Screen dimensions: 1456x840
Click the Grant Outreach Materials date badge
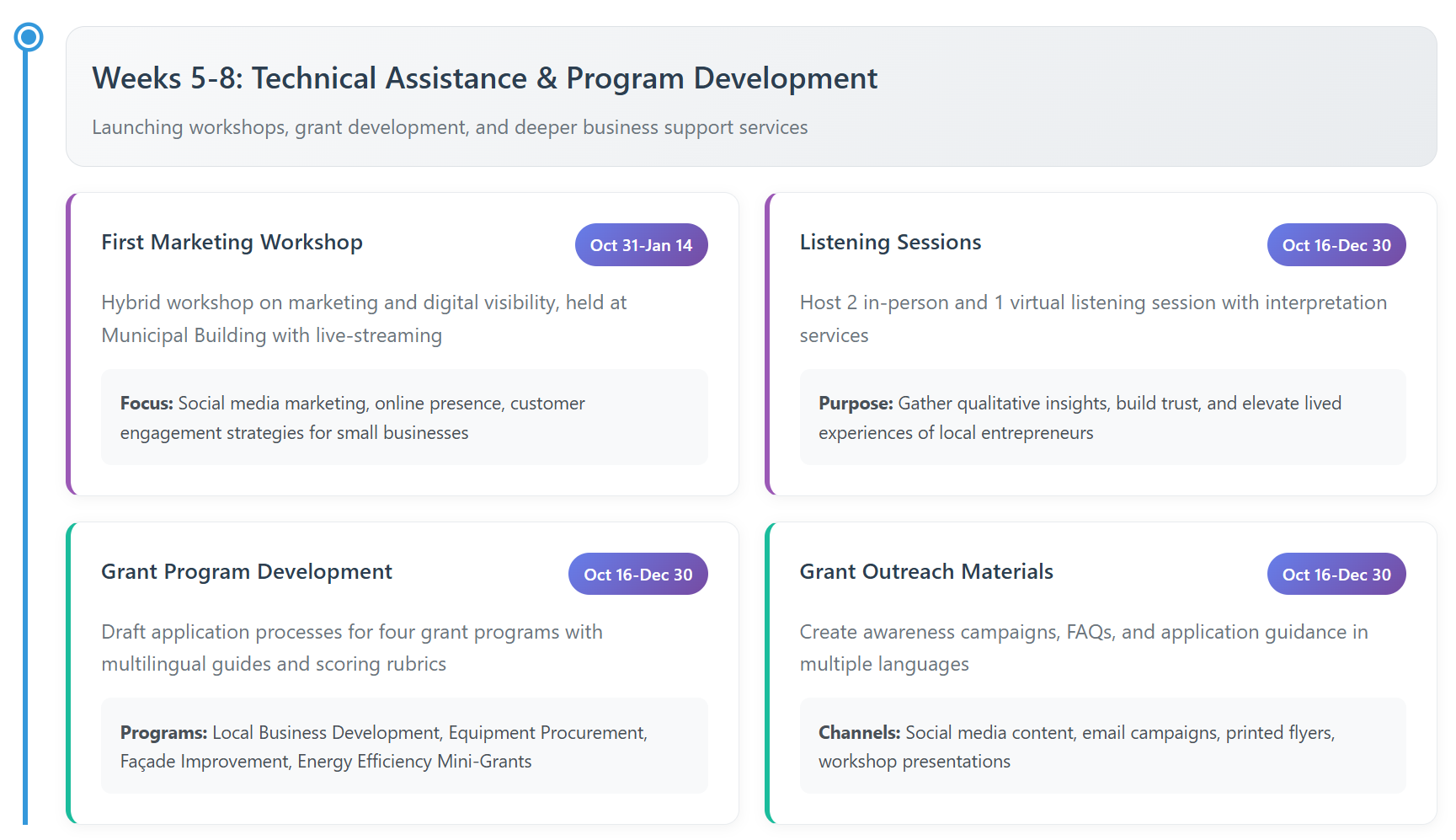point(1336,575)
